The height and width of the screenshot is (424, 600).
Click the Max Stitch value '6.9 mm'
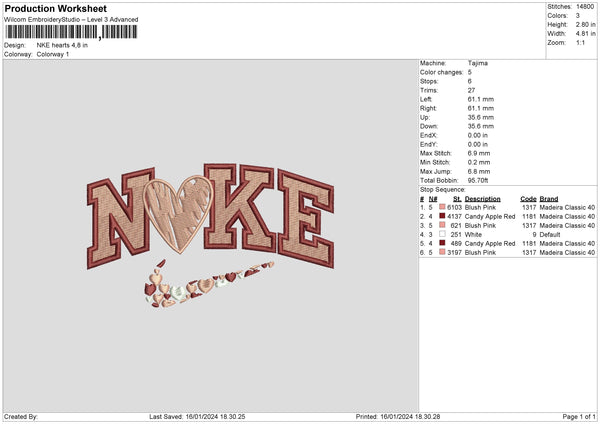[x=479, y=153]
